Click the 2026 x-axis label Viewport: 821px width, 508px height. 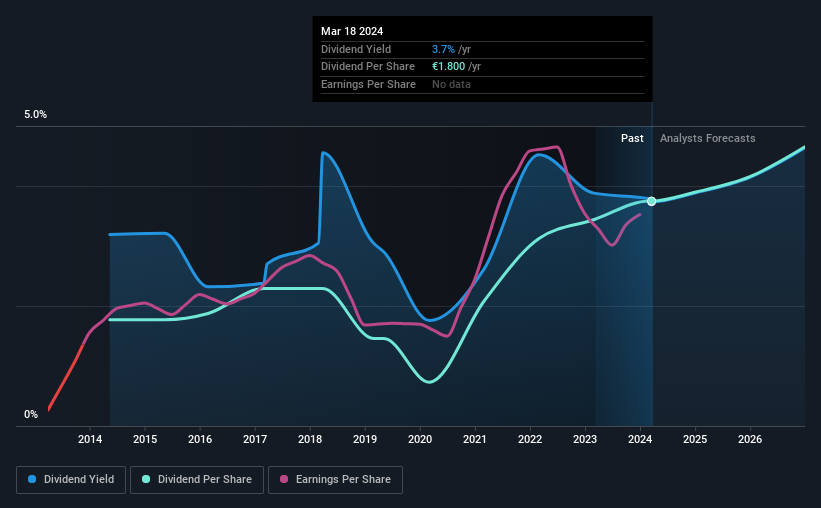click(750, 439)
